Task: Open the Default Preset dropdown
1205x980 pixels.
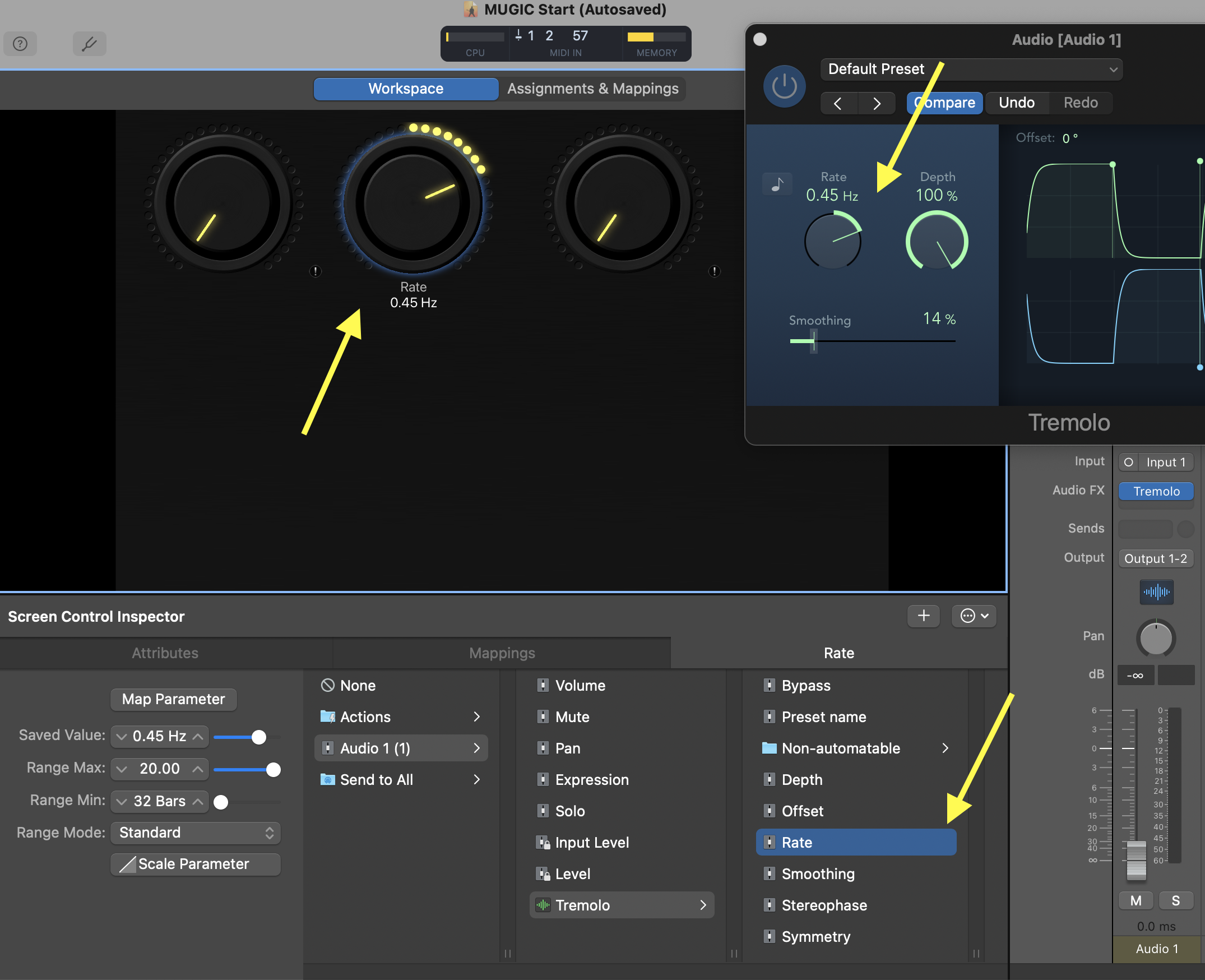Action: tap(971, 70)
